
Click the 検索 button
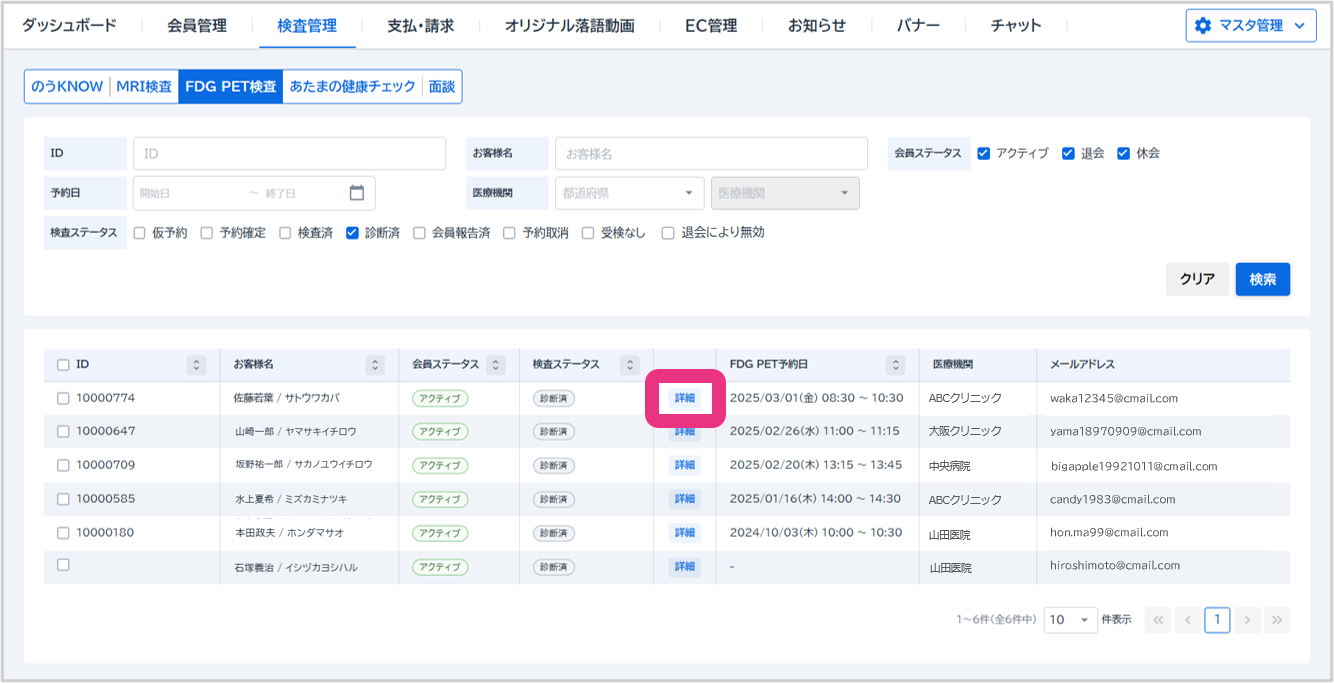pyautogui.click(x=1262, y=279)
